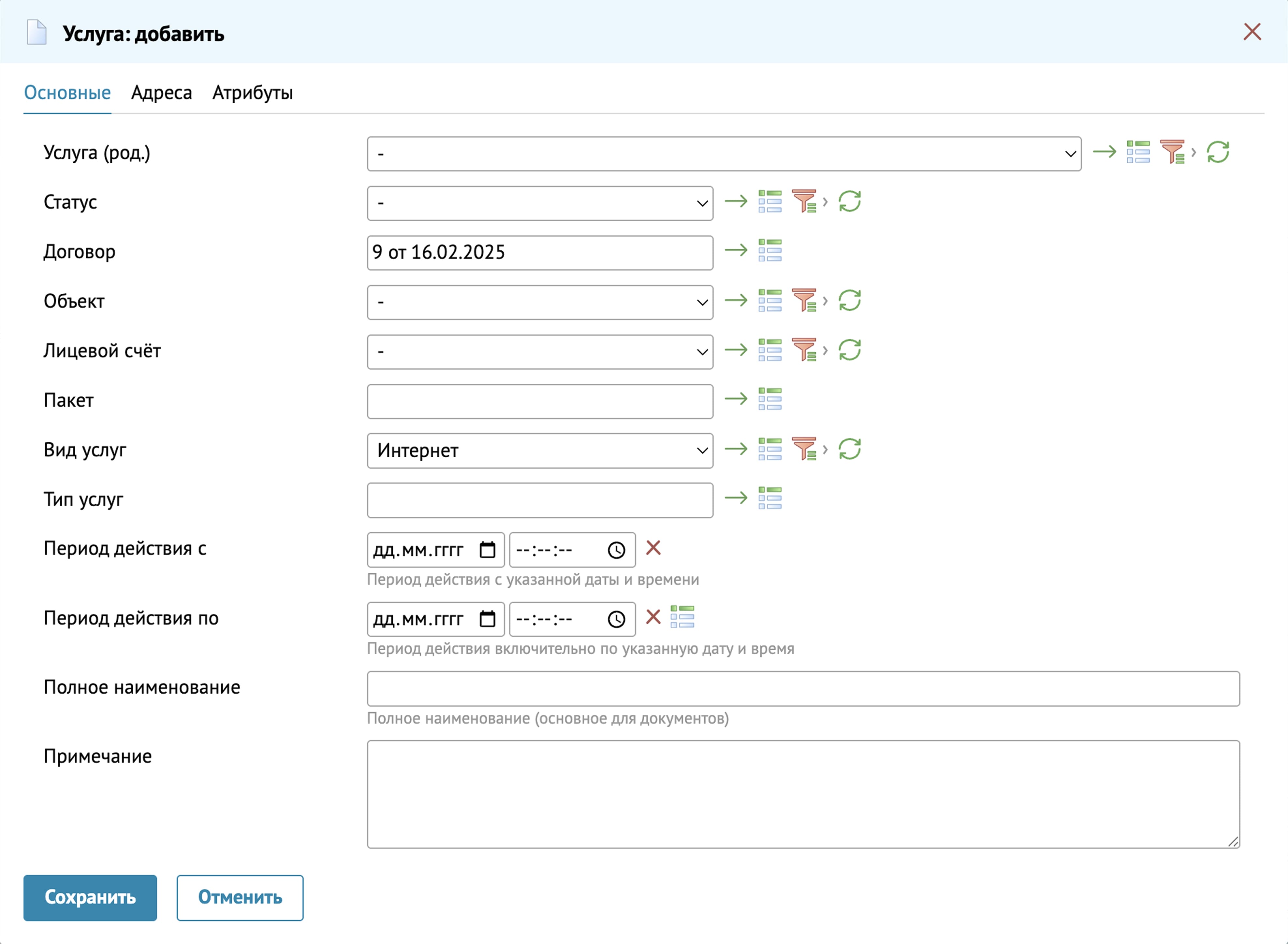The image size is (1288, 944).
Task: Open the list icon for Лицевой счёт
Action: click(769, 350)
